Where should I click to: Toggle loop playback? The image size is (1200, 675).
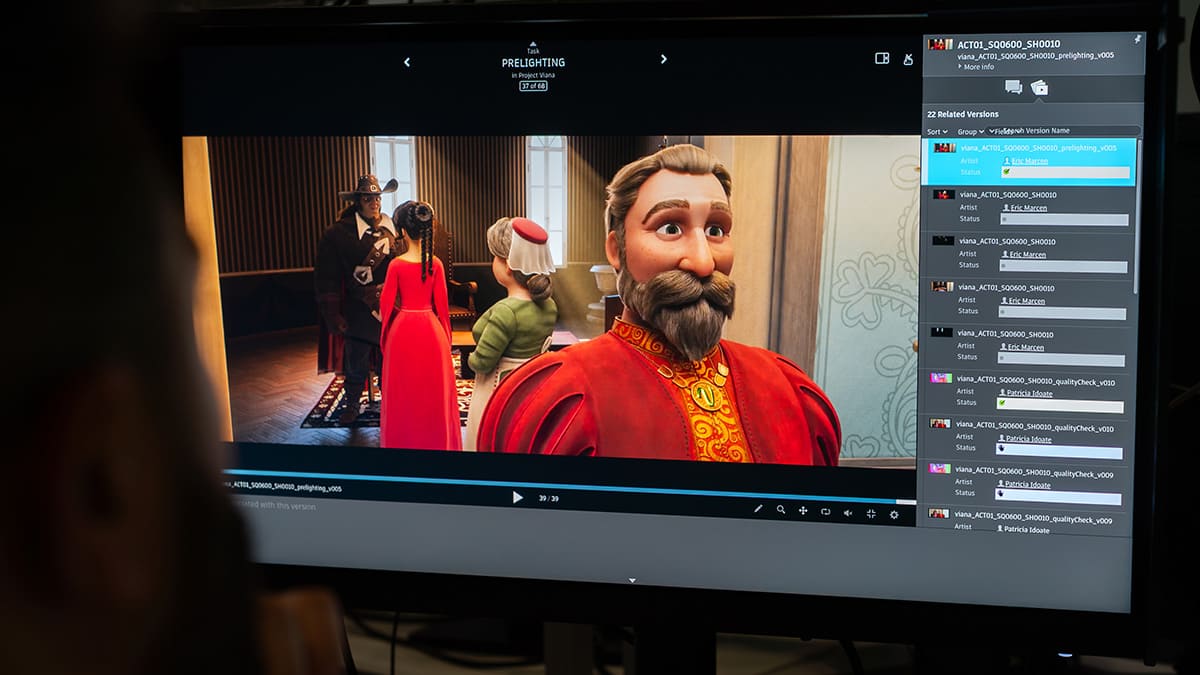[x=826, y=512]
